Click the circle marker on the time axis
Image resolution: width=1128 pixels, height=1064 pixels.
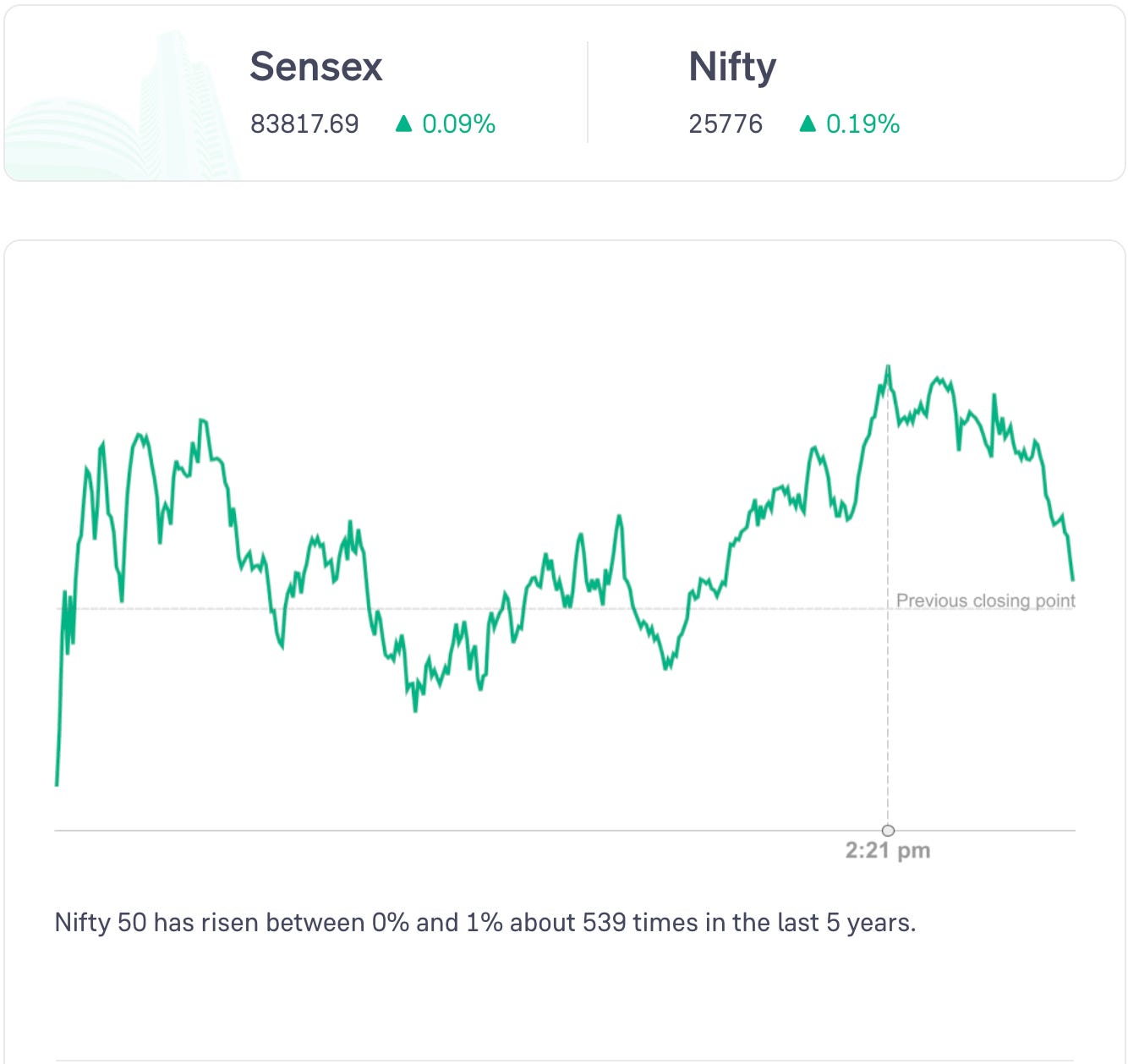(888, 831)
